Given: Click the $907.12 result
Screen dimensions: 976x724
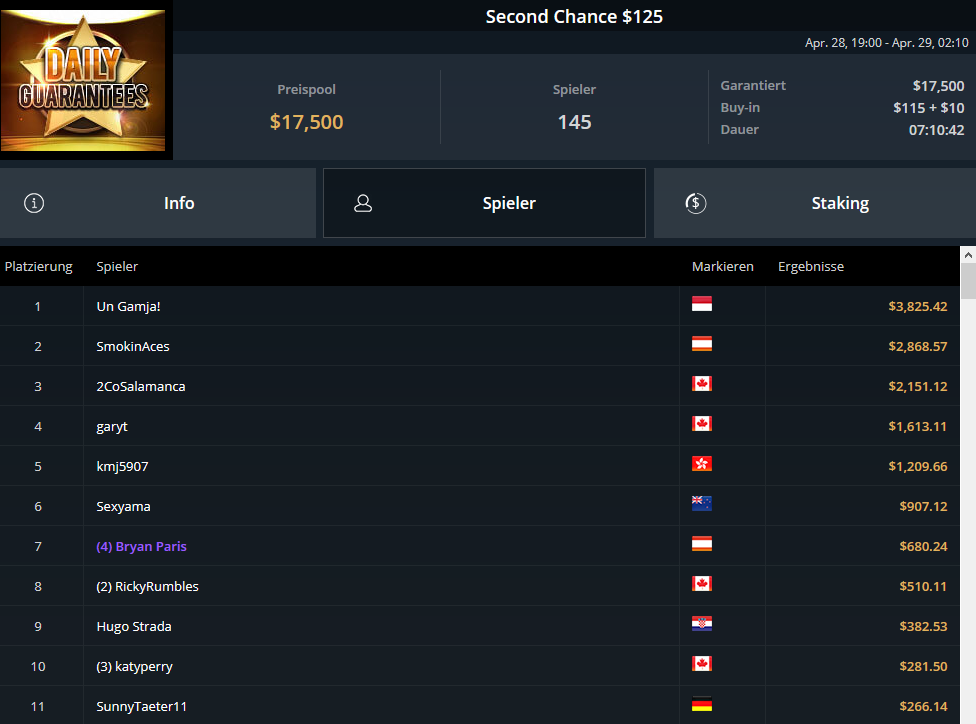Looking at the screenshot, I should [923, 506].
